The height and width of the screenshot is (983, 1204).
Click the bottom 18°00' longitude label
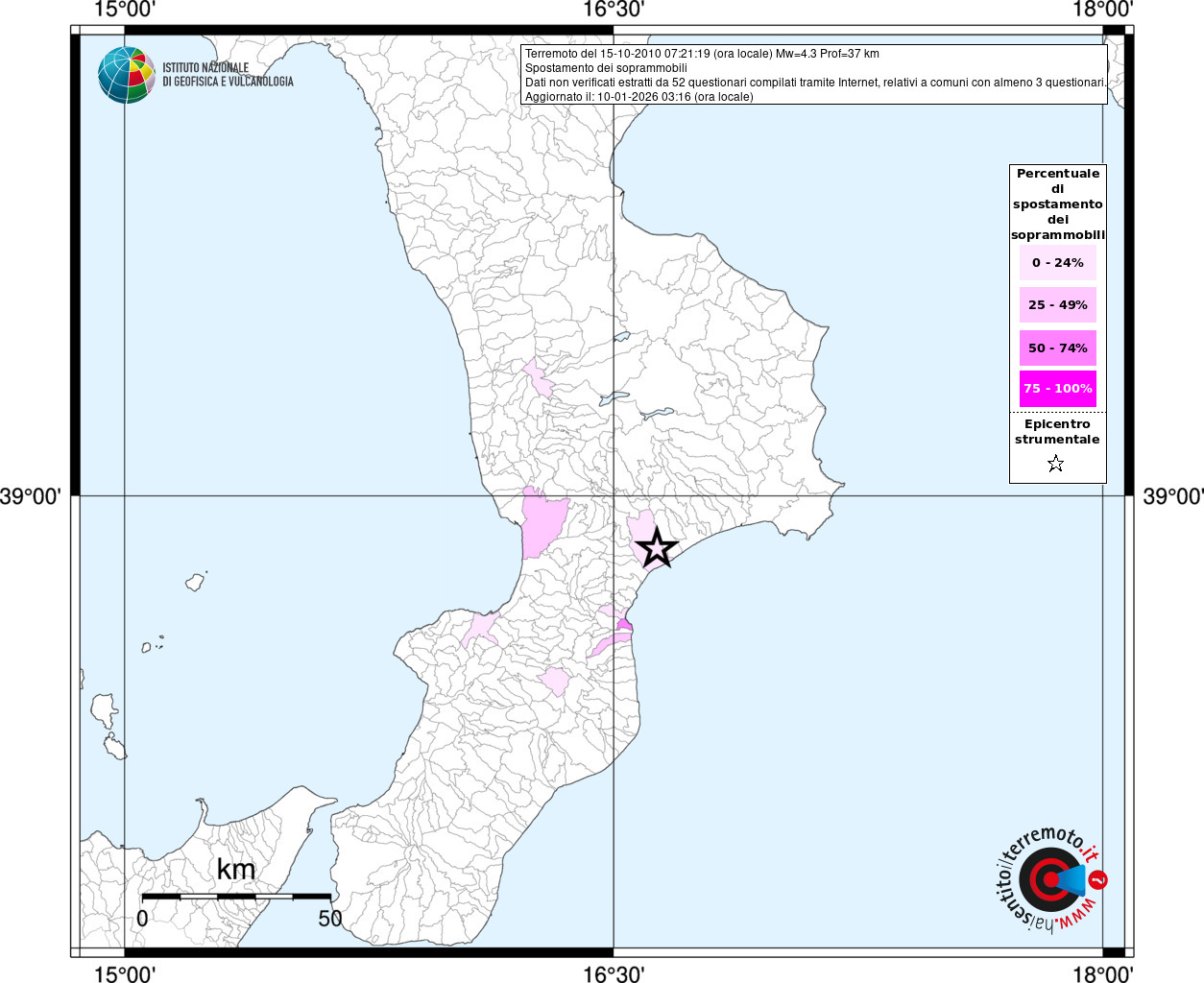pos(1102,973)
